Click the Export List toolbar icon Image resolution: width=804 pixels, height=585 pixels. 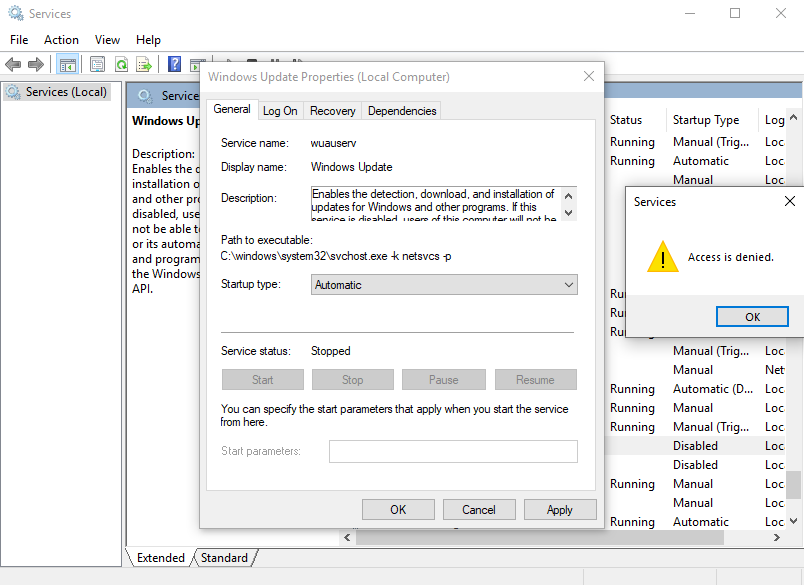(x=144, y=65)
